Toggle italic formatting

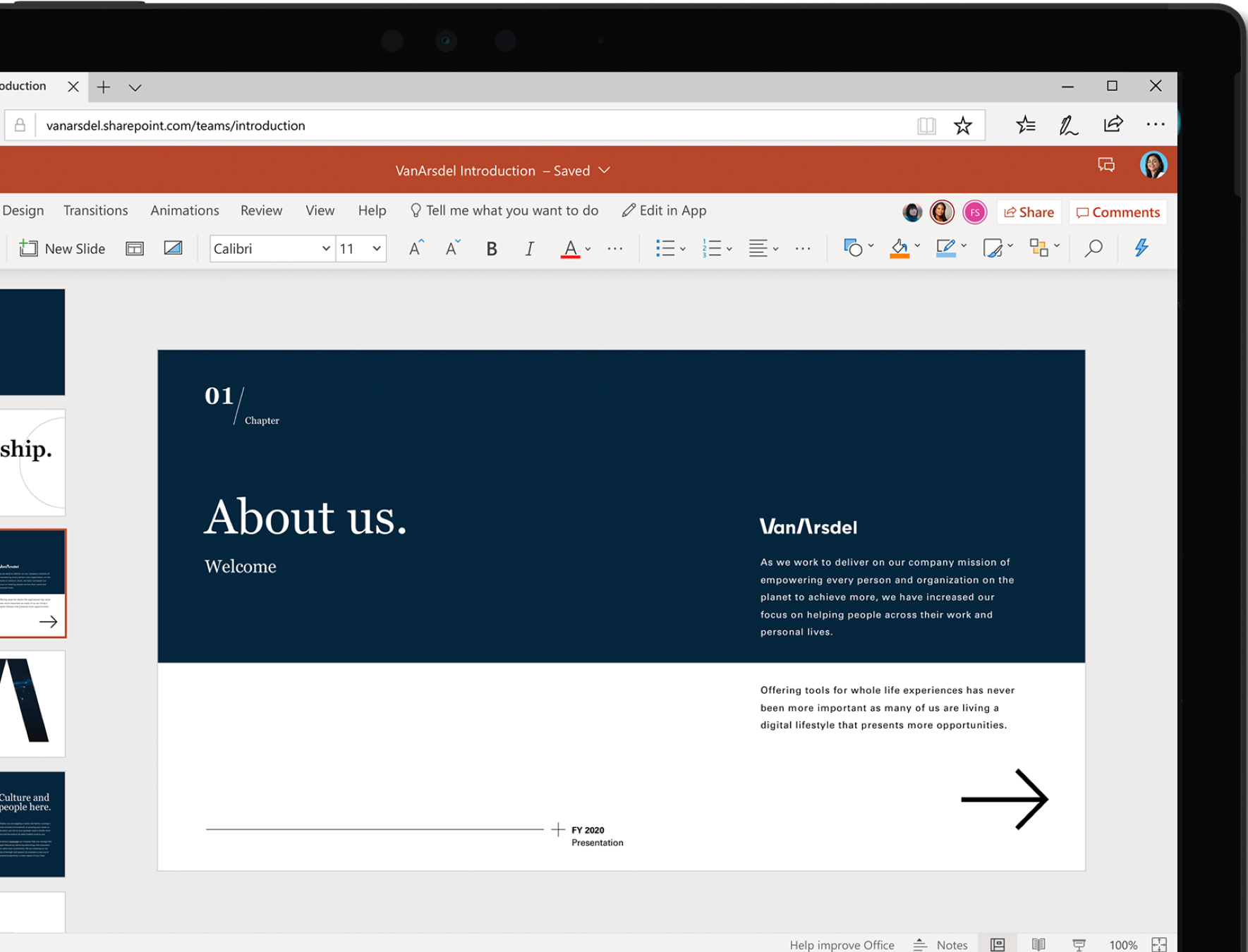coord(529,248)
